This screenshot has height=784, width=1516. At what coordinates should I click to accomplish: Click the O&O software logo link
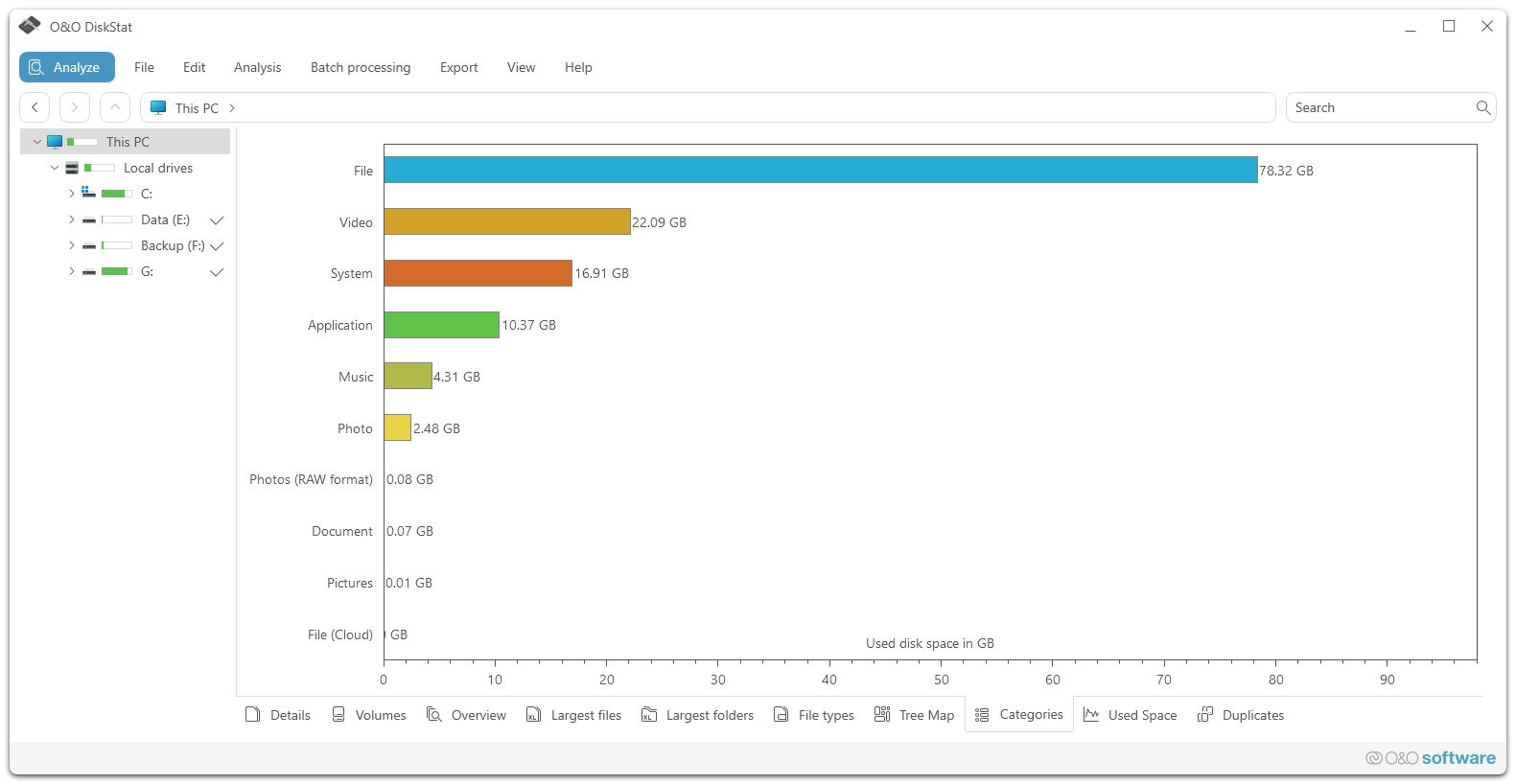click(1431, 758)
